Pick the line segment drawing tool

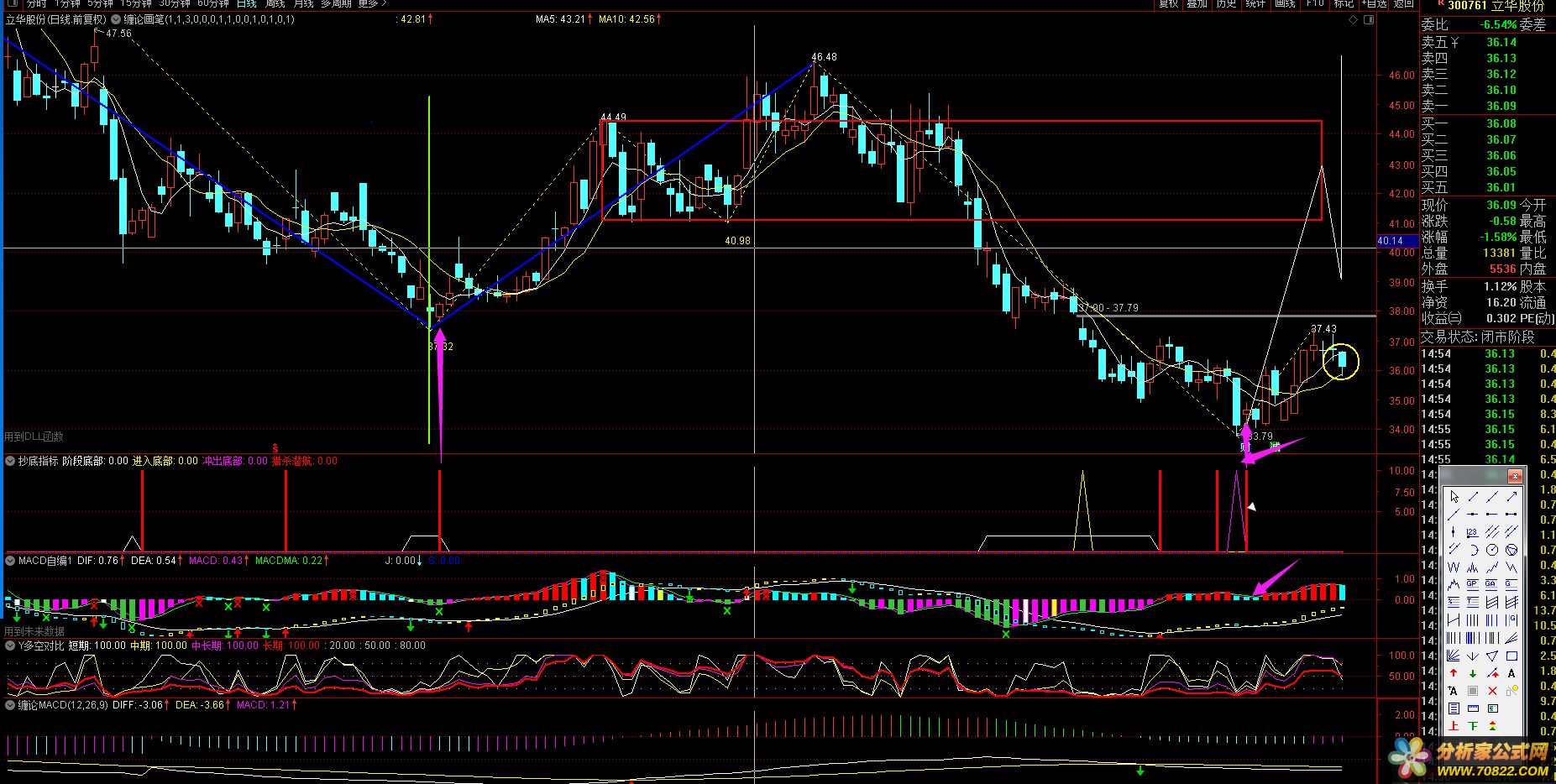click(x=1473, y=496)
